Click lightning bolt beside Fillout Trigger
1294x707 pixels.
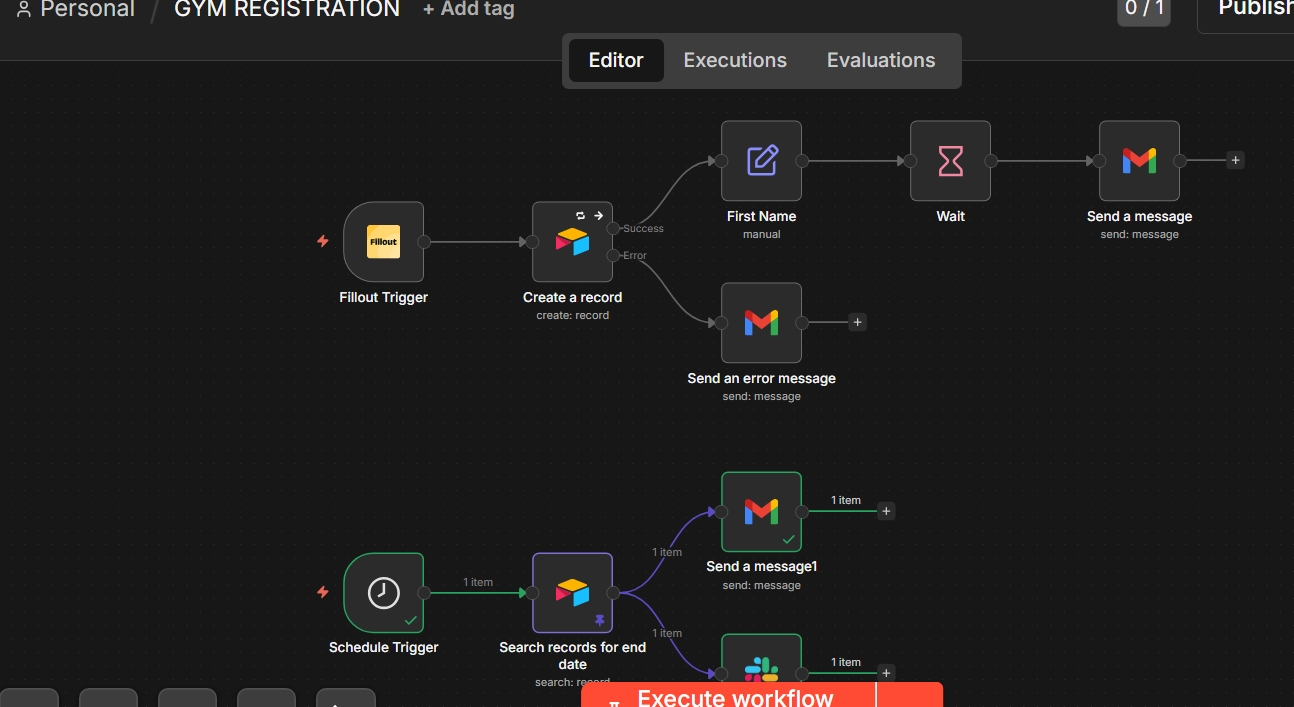tap(322, 241)
